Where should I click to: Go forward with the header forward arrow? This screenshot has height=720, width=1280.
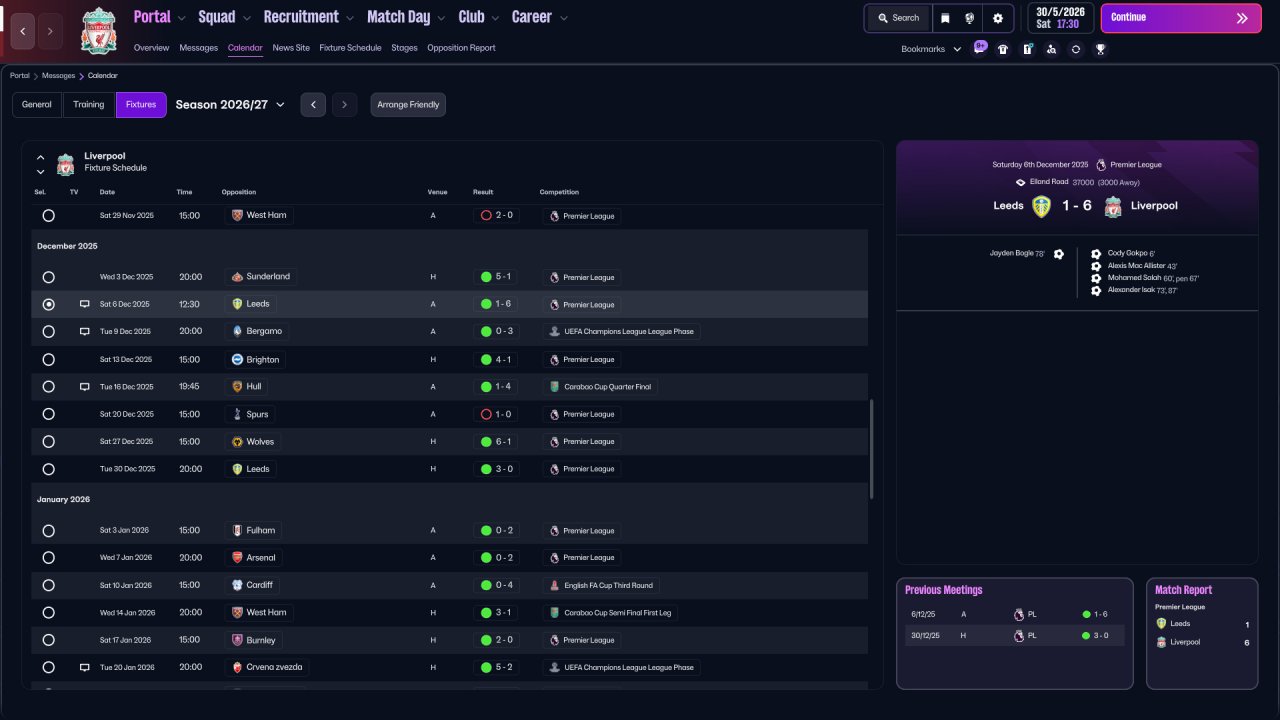point(50,31)
